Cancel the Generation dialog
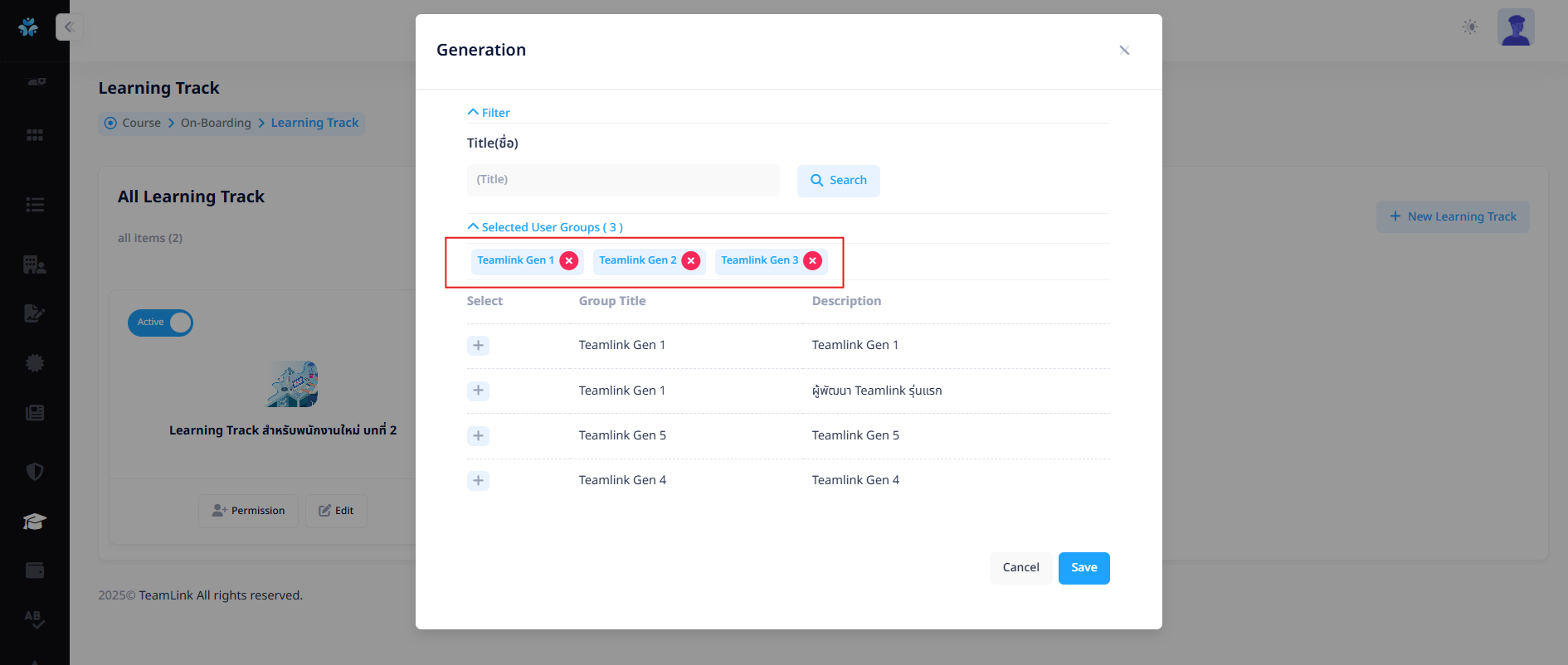Image resolution: width=1568 pixels, height=665 pixels. click(1020, 568)
